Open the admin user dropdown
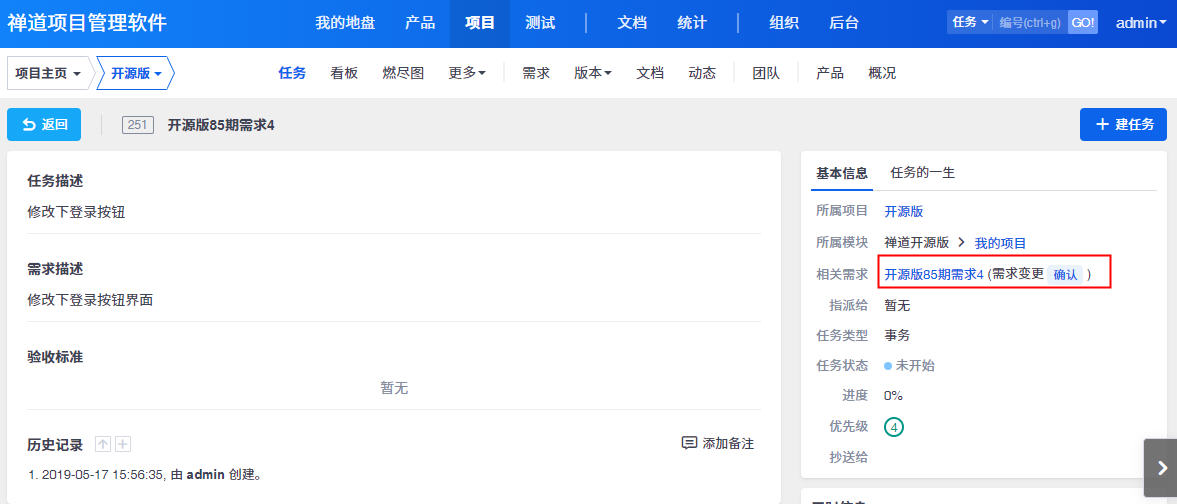 pyautogui.click(x=1140, y=22)
